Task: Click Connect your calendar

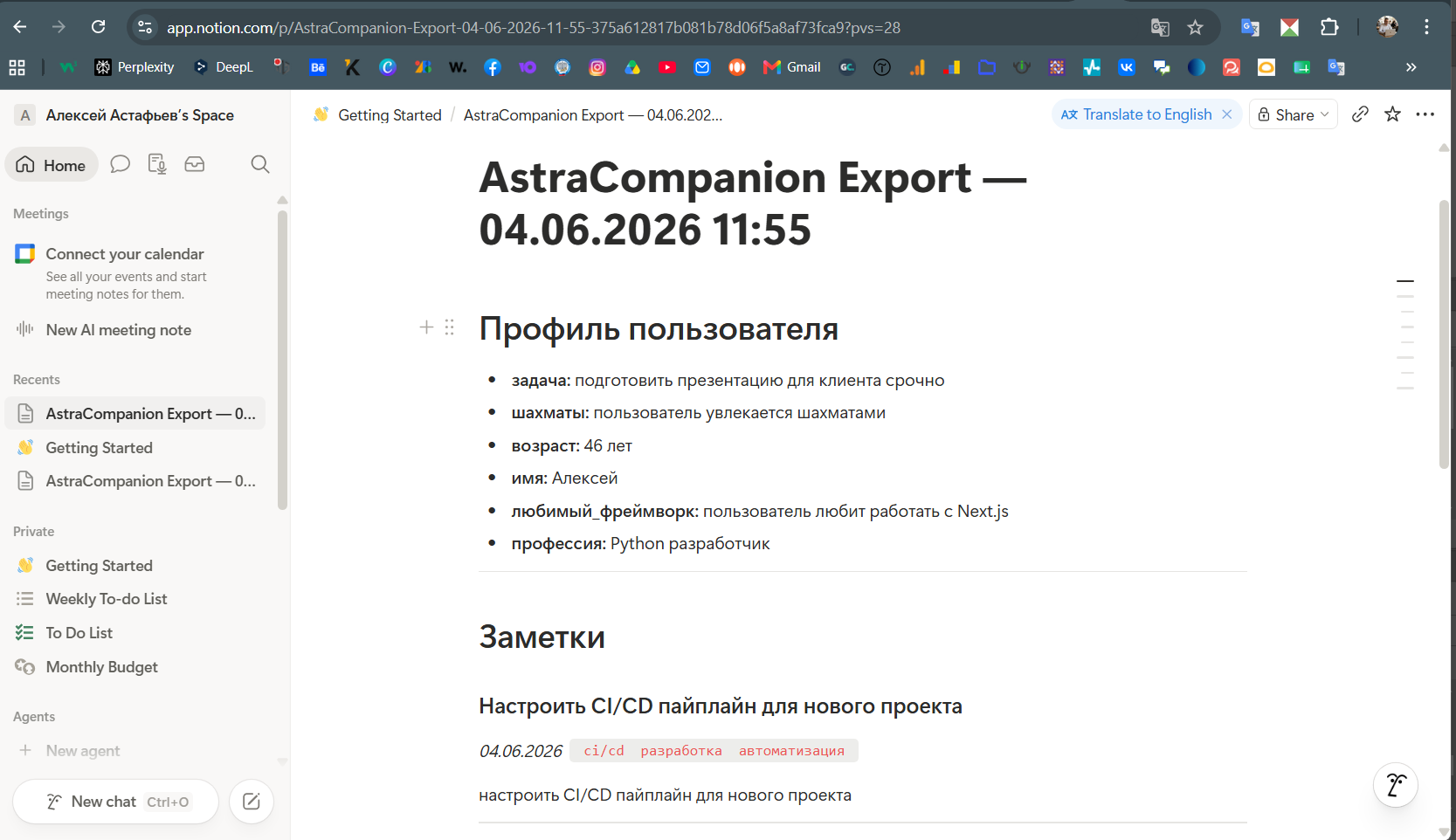Action: 125,254
